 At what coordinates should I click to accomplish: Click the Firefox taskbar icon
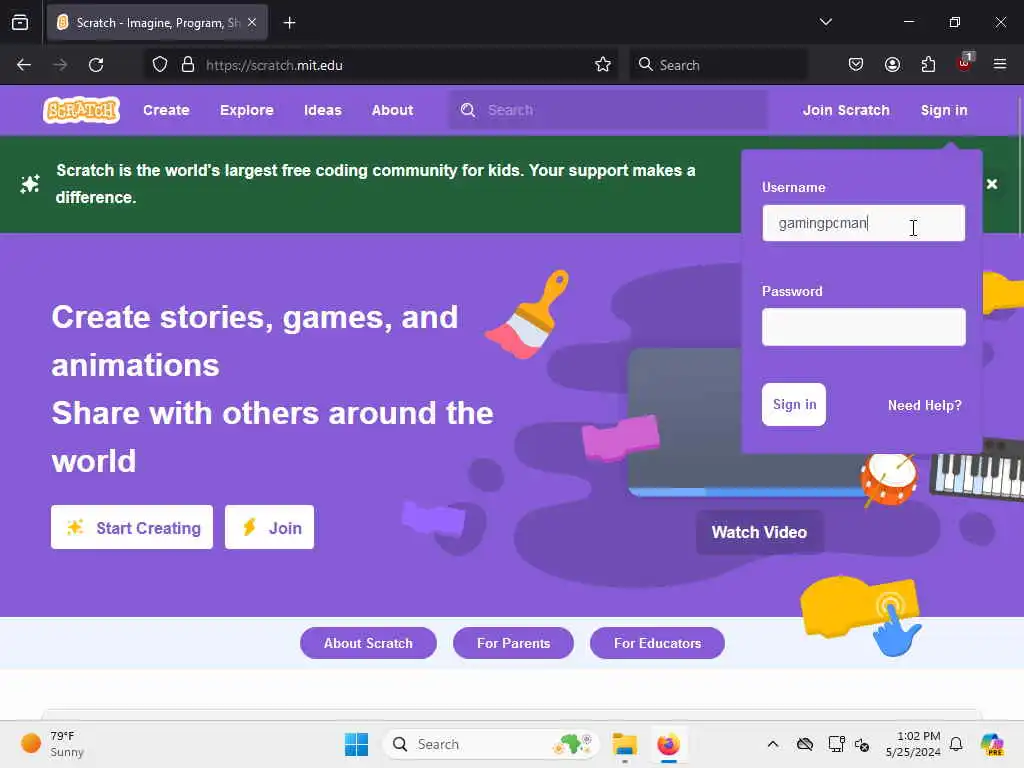pos(668,744)
